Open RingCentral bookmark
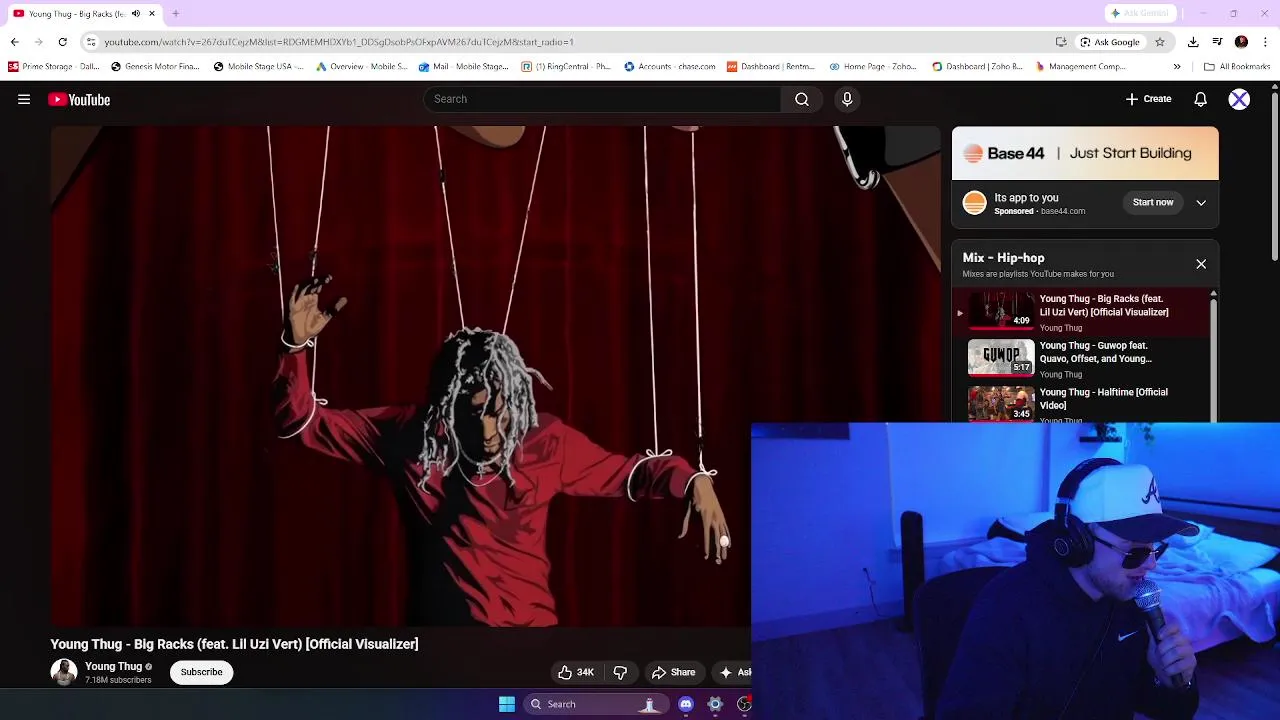The width and height of the screenshot is (1280, 720). point(566,67)
